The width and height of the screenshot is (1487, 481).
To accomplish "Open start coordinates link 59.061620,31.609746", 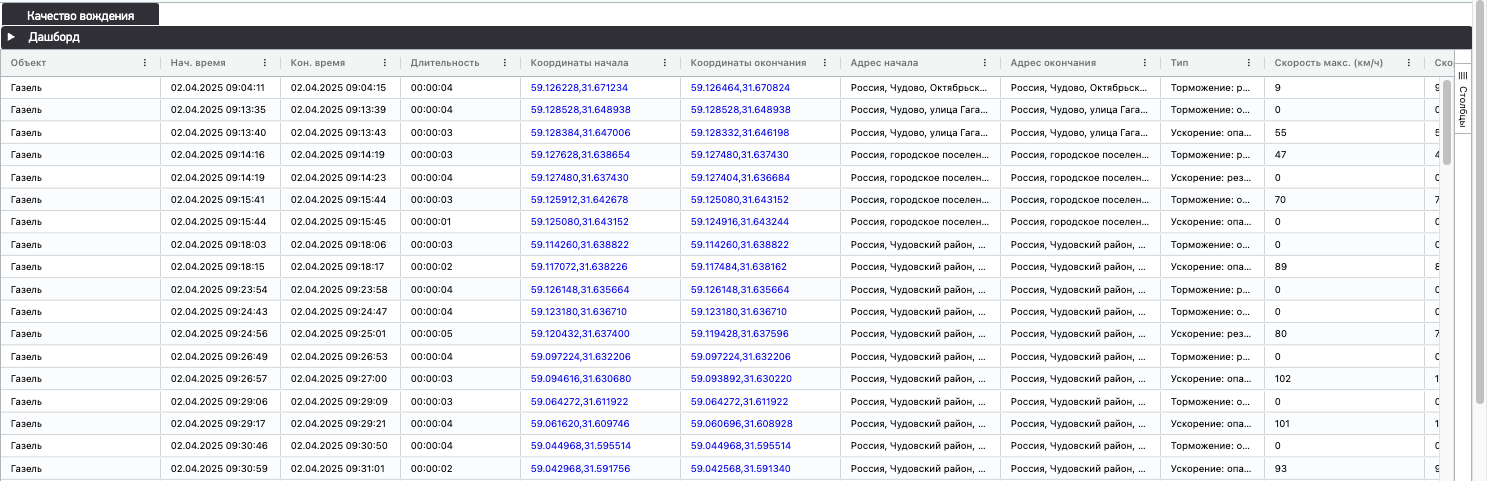I will (x=580, y=423).
